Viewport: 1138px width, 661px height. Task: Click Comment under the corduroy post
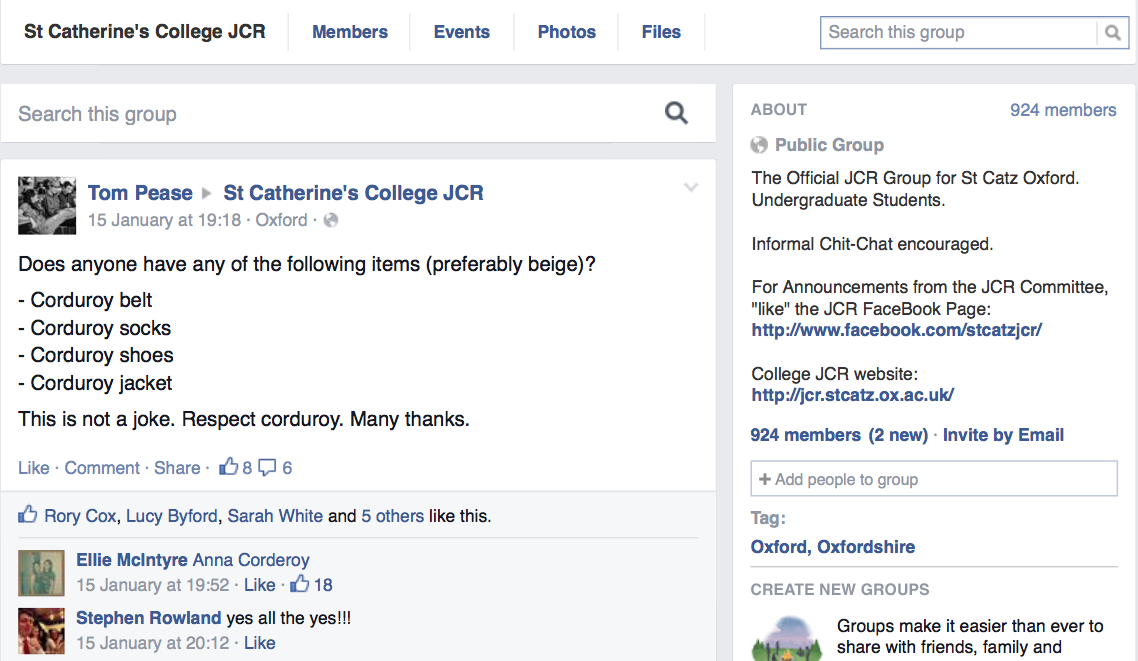102,468
